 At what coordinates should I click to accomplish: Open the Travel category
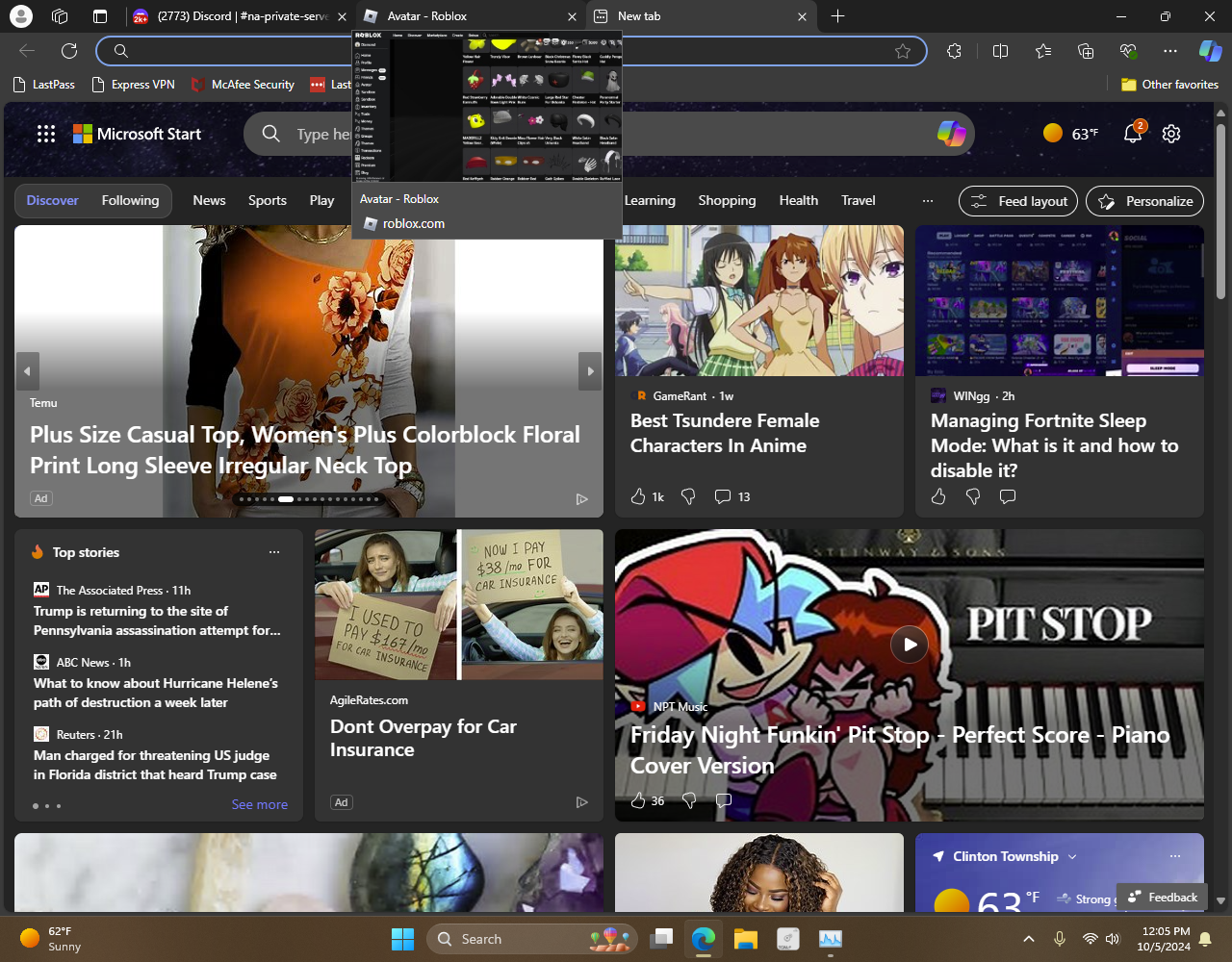tap(859, 200)
